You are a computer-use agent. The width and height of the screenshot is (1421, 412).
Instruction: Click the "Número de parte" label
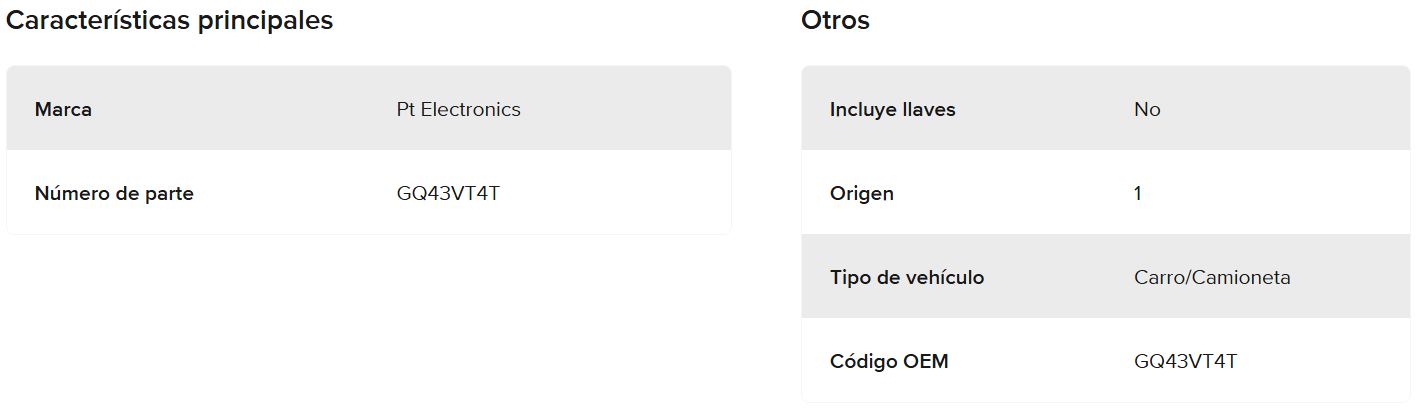(x=114, y=193)
